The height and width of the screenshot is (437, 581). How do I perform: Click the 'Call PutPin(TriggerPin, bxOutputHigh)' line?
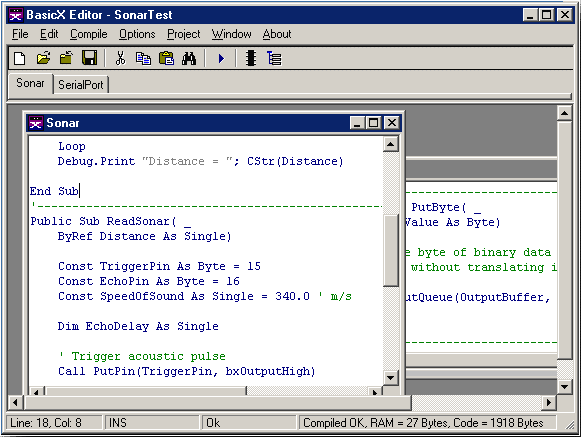point(186,371)
